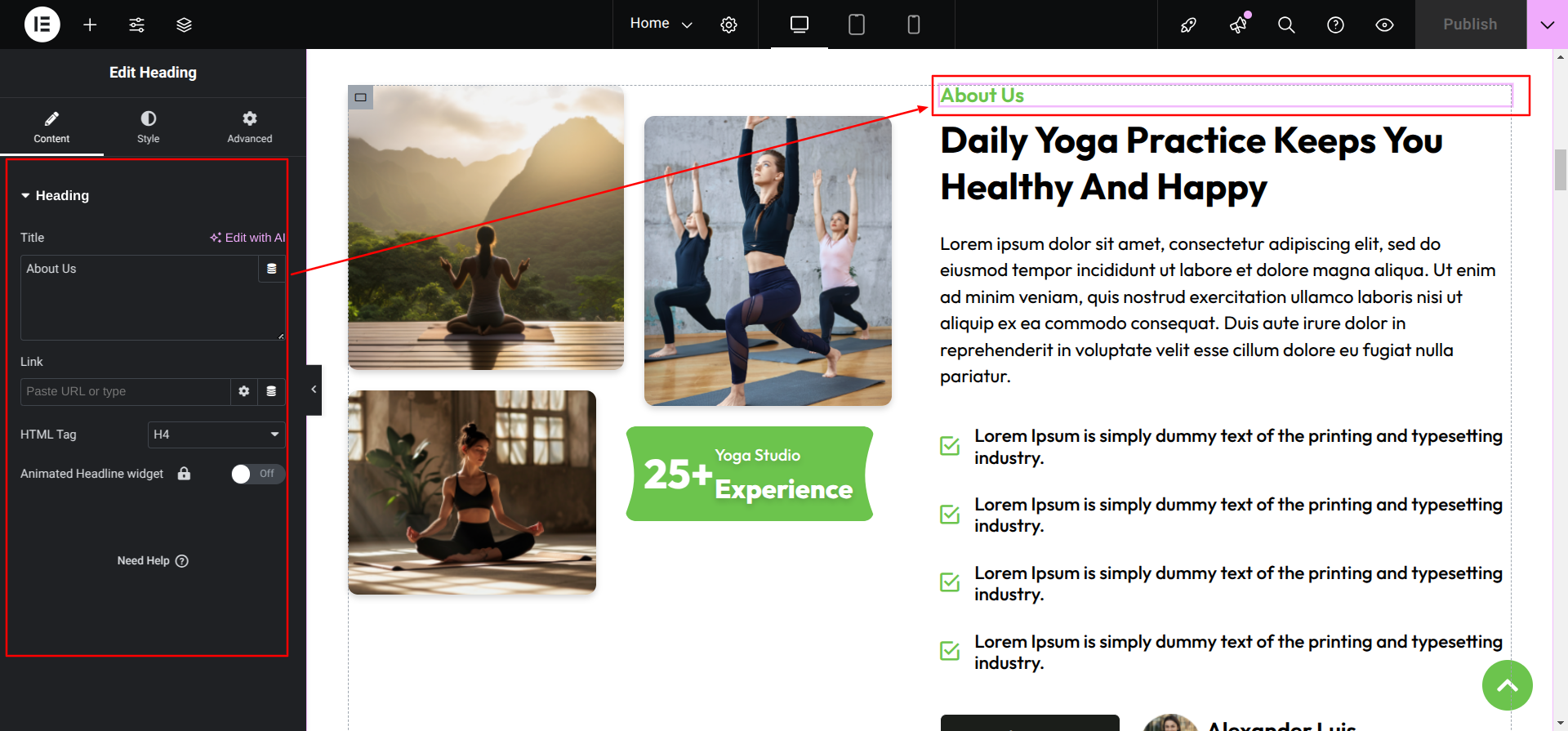
Task: Expand the Home page dropdown
Action: (661, 24)
